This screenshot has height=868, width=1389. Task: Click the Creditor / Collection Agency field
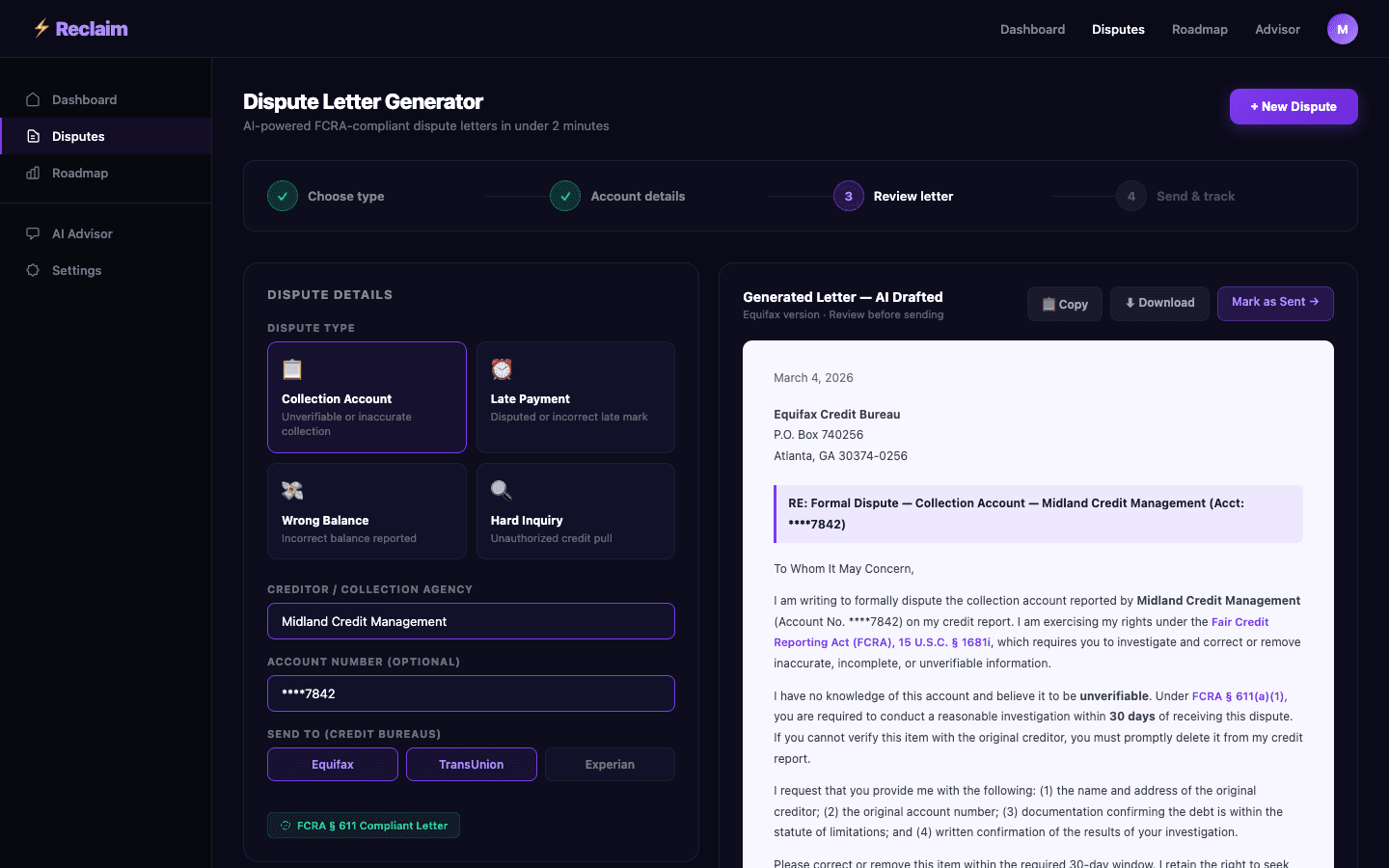click(x=471, y=621)
